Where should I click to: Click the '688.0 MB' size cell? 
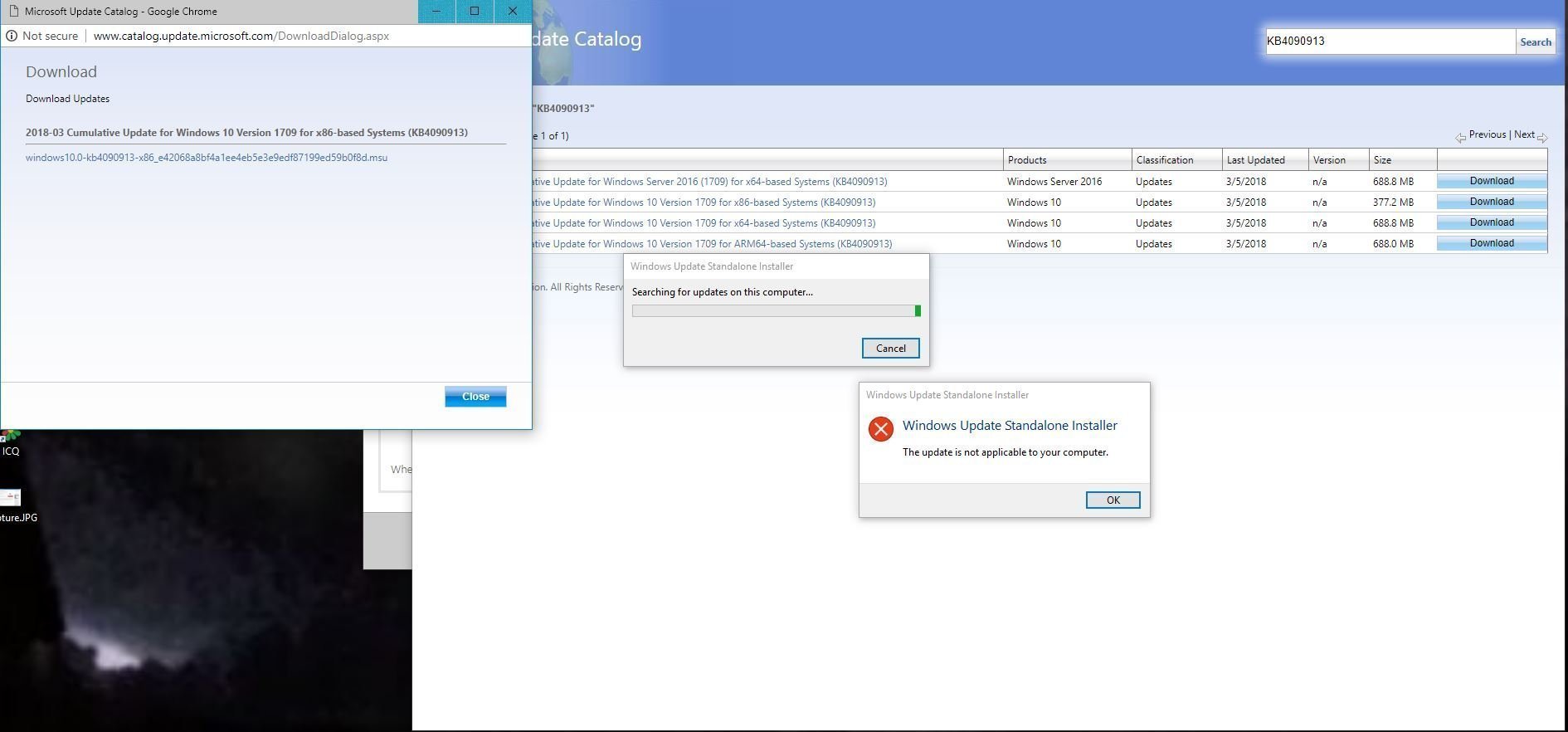click(x=1393, y=244)
